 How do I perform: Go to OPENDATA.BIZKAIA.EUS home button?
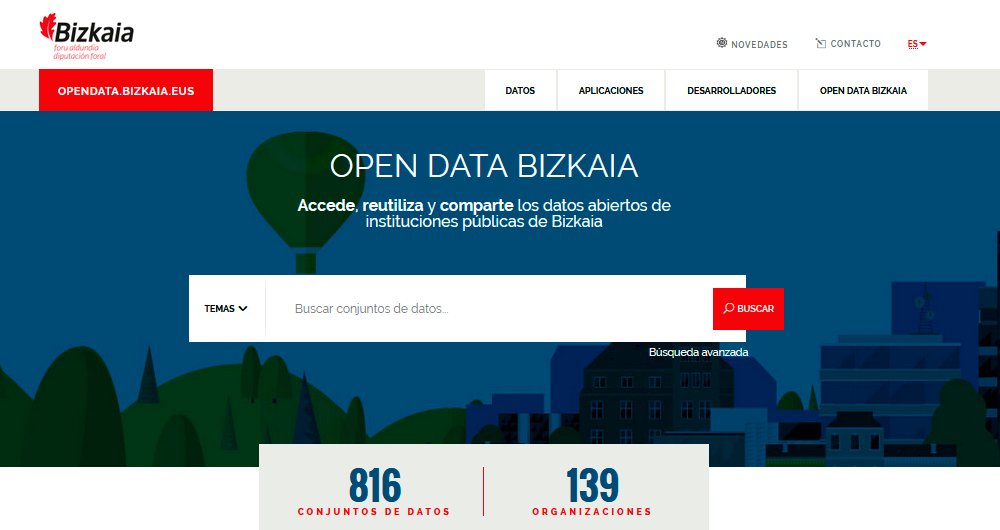tap(126, 91)
